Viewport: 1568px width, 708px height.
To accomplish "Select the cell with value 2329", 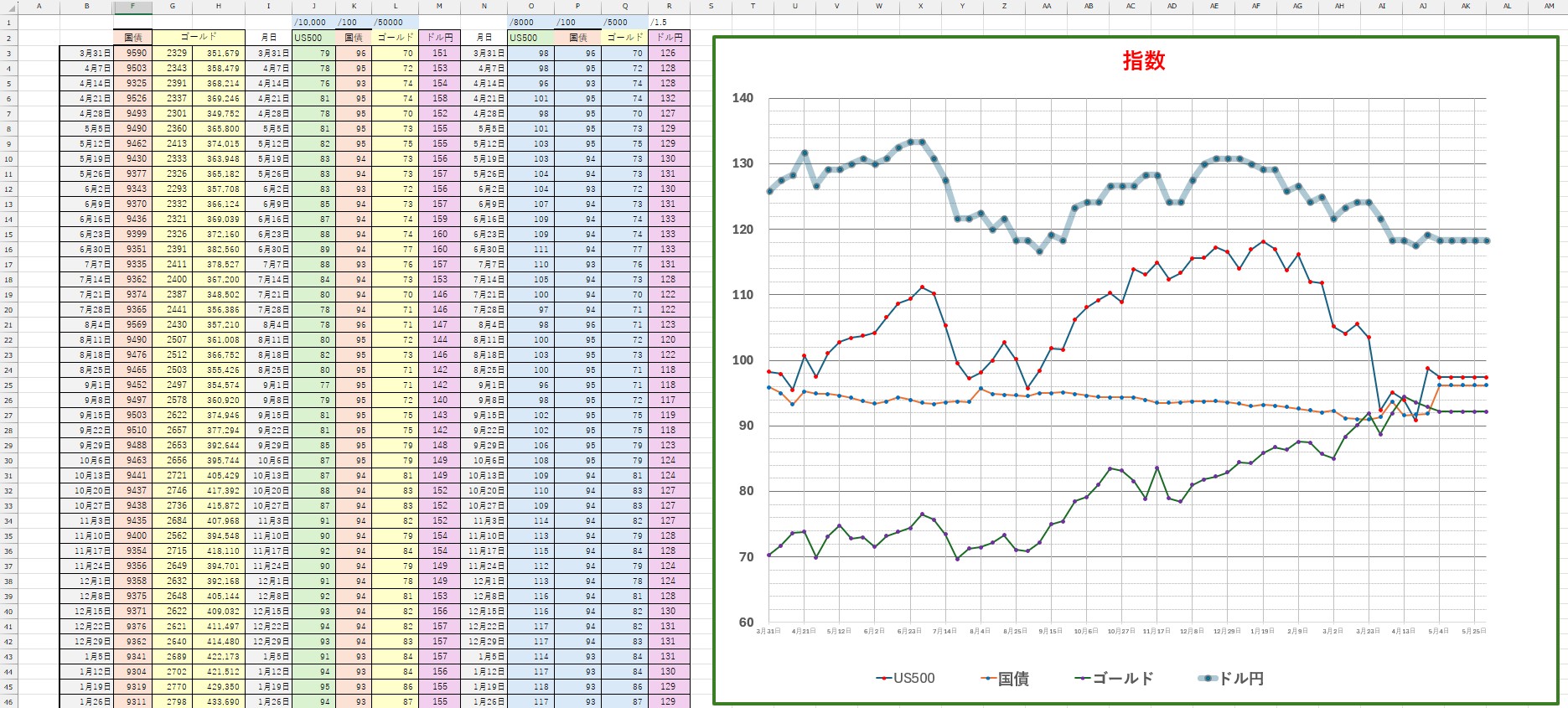I will [x=172, y=53].
